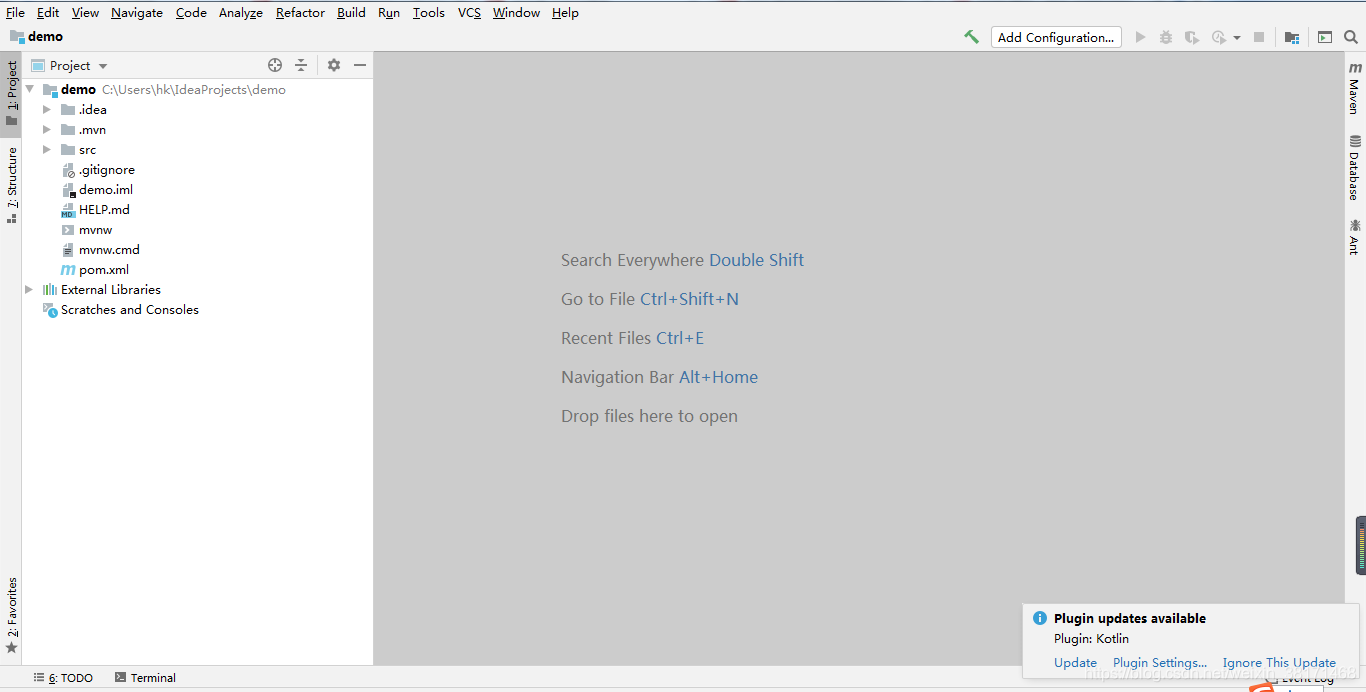Click the Add Configuration button
The image size is (1366, 692).
tap(1056, 37)
